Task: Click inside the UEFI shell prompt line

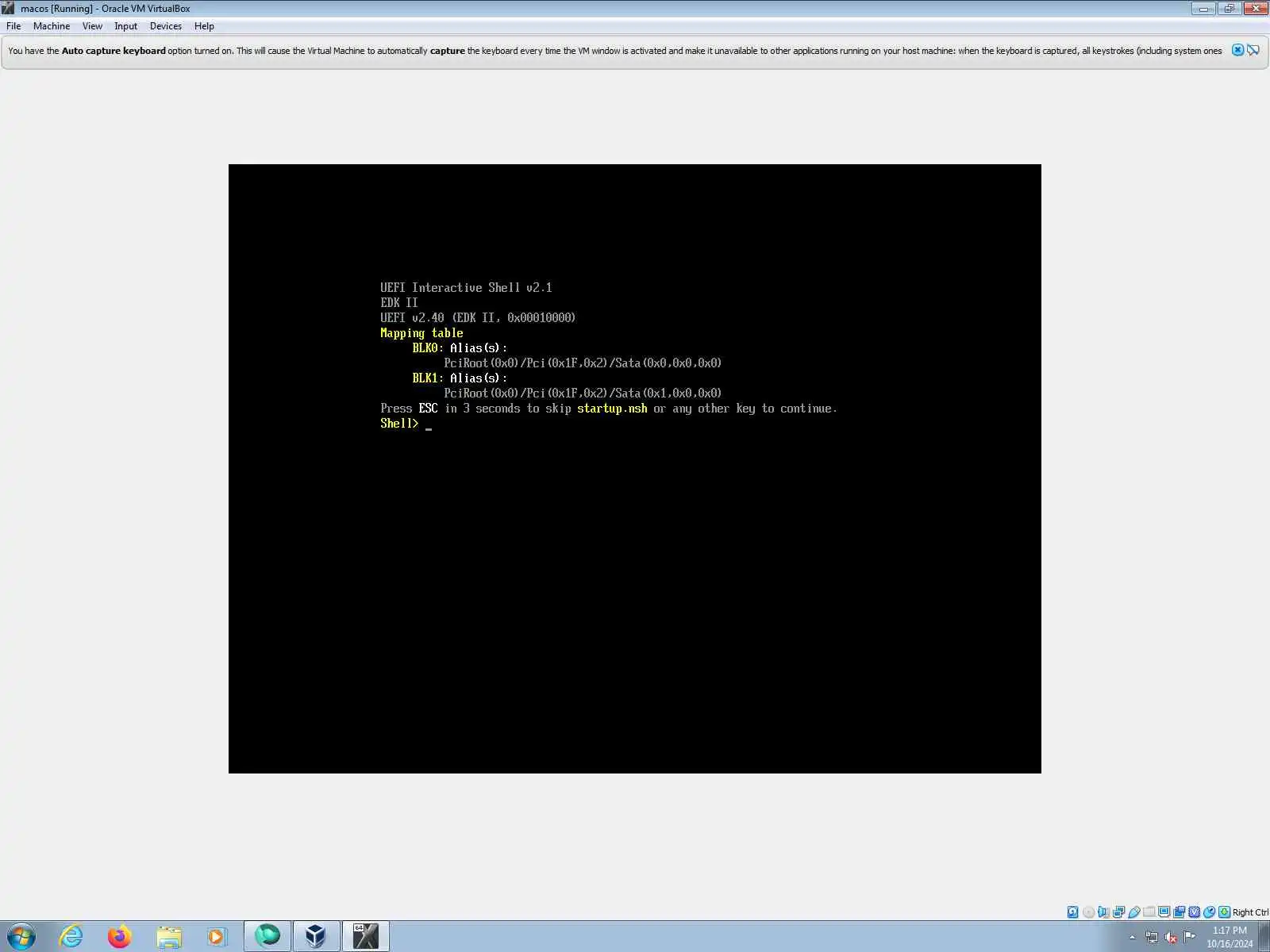Action: pos(406,424)
